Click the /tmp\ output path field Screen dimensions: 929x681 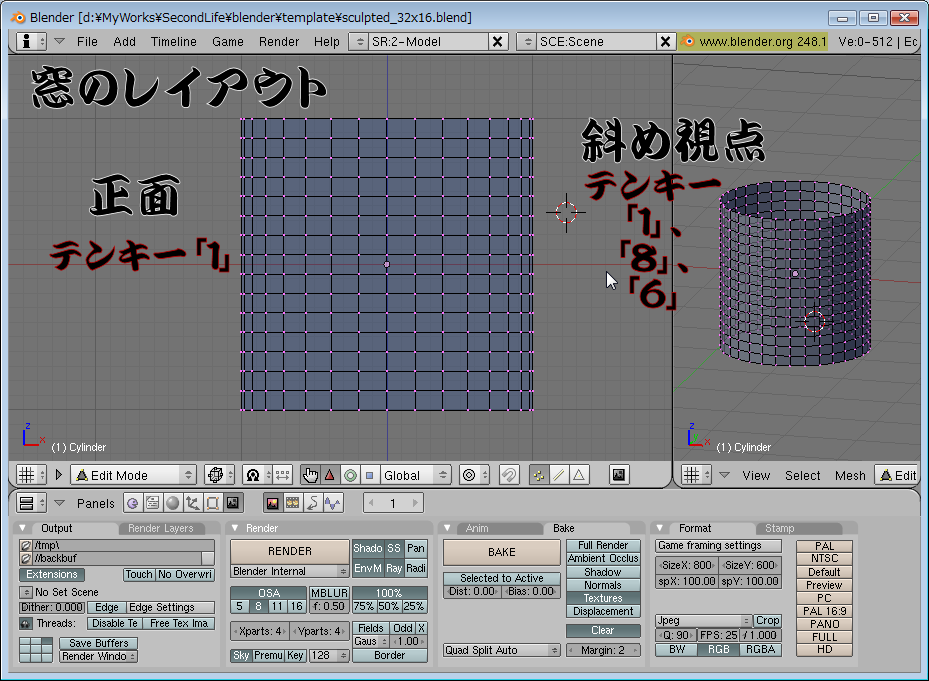(123, 545)
